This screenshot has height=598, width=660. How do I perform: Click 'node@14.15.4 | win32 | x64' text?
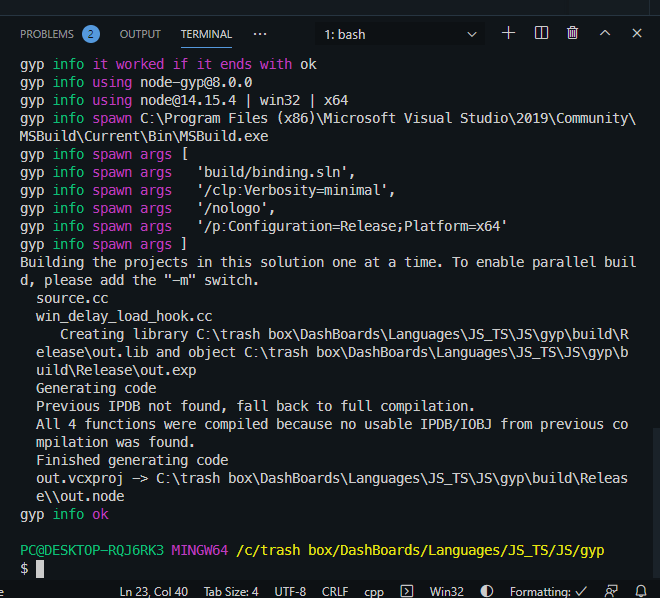(244, 100)
